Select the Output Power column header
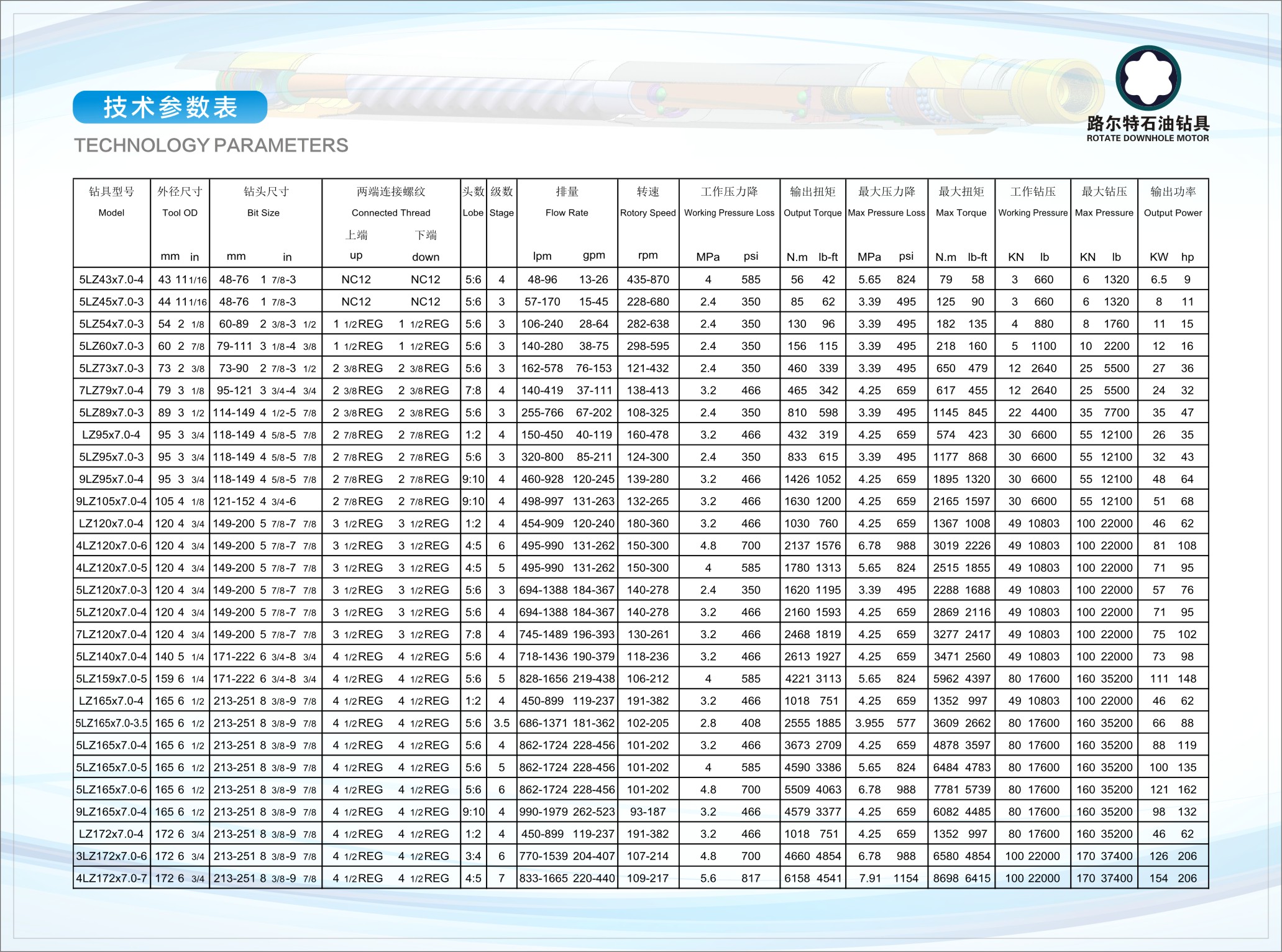1282x952 pixels. click(x=1173, y=213)
